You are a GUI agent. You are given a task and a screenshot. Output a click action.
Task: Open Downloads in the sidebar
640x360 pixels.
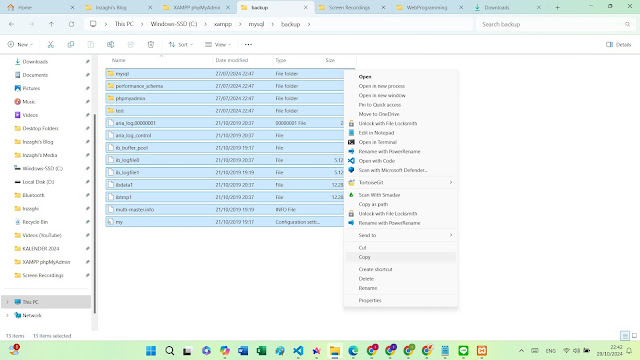click(35, 62)
